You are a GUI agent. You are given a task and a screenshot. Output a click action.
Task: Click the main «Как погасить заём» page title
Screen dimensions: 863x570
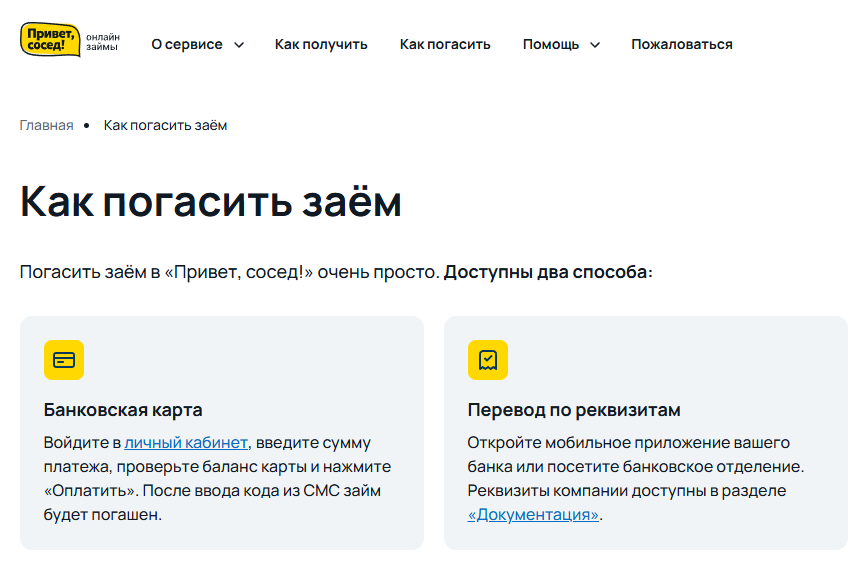click(211, 202)
